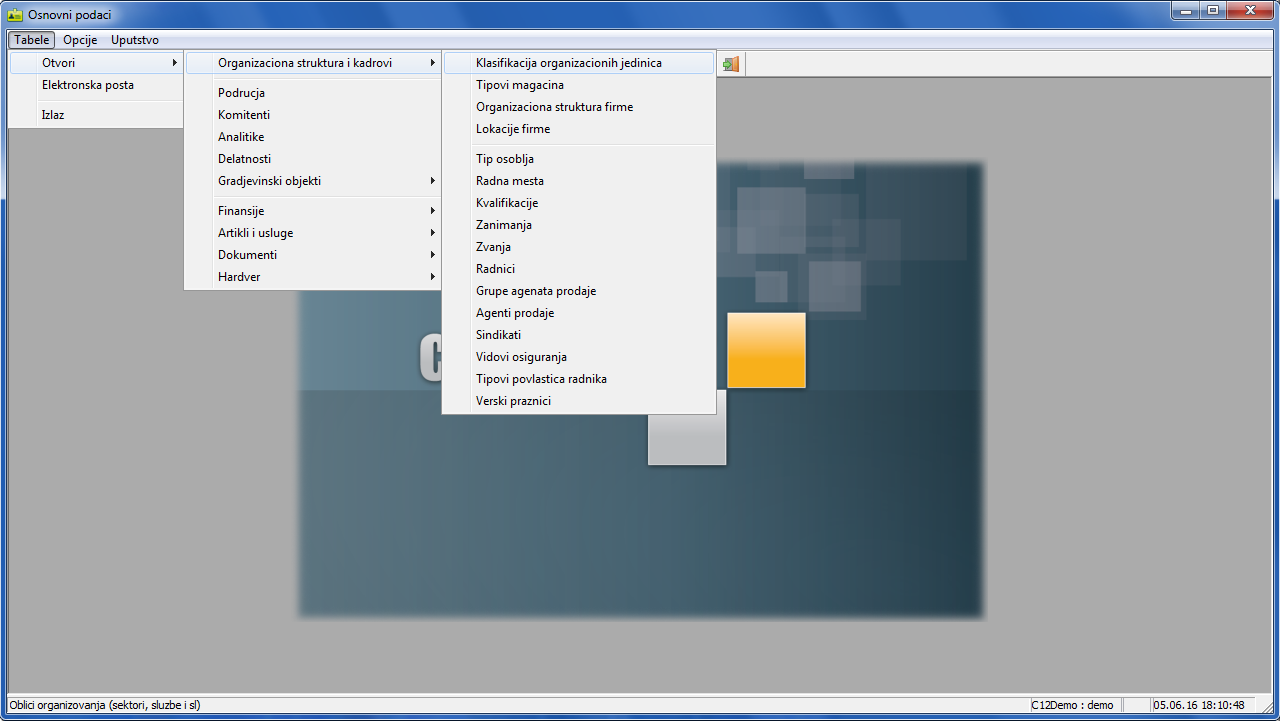
Task: Click the Osnovni podaci title bar icon
Action: pos(15,15)
